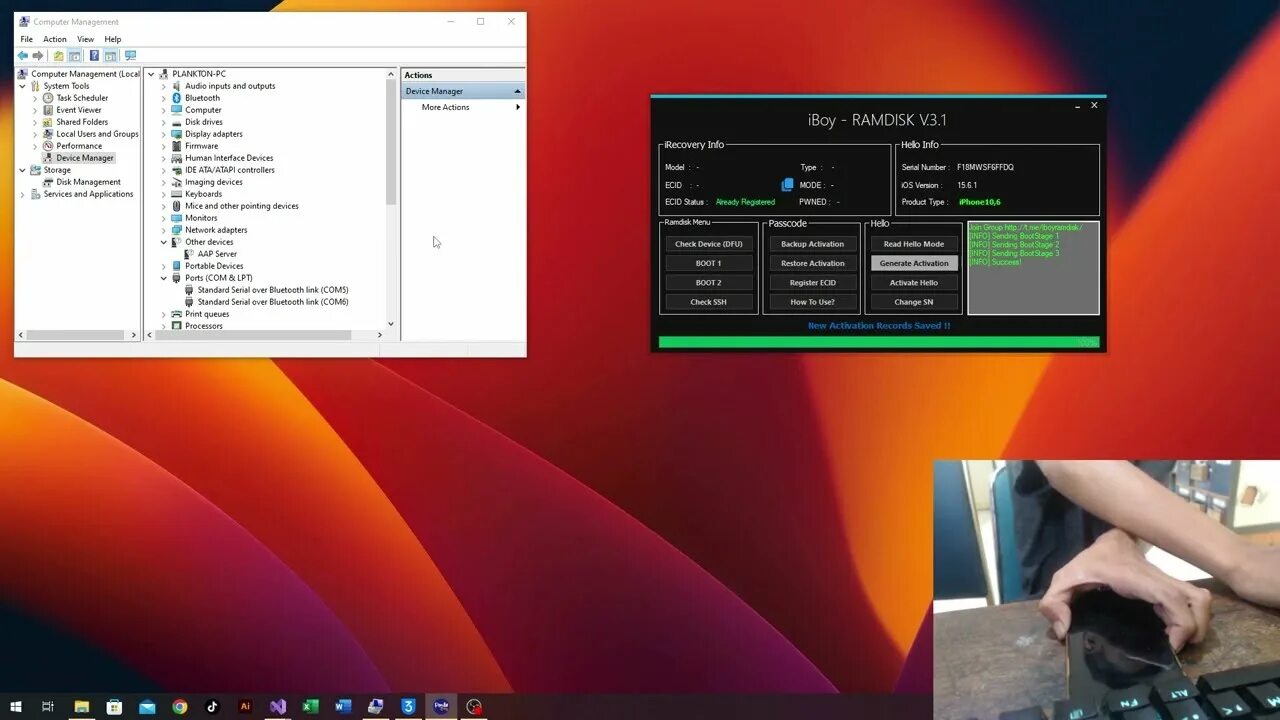The width and height of the screenshot is (1280, 720).
Task: Open Task View from the taskbar
Action: click(48, 706)
